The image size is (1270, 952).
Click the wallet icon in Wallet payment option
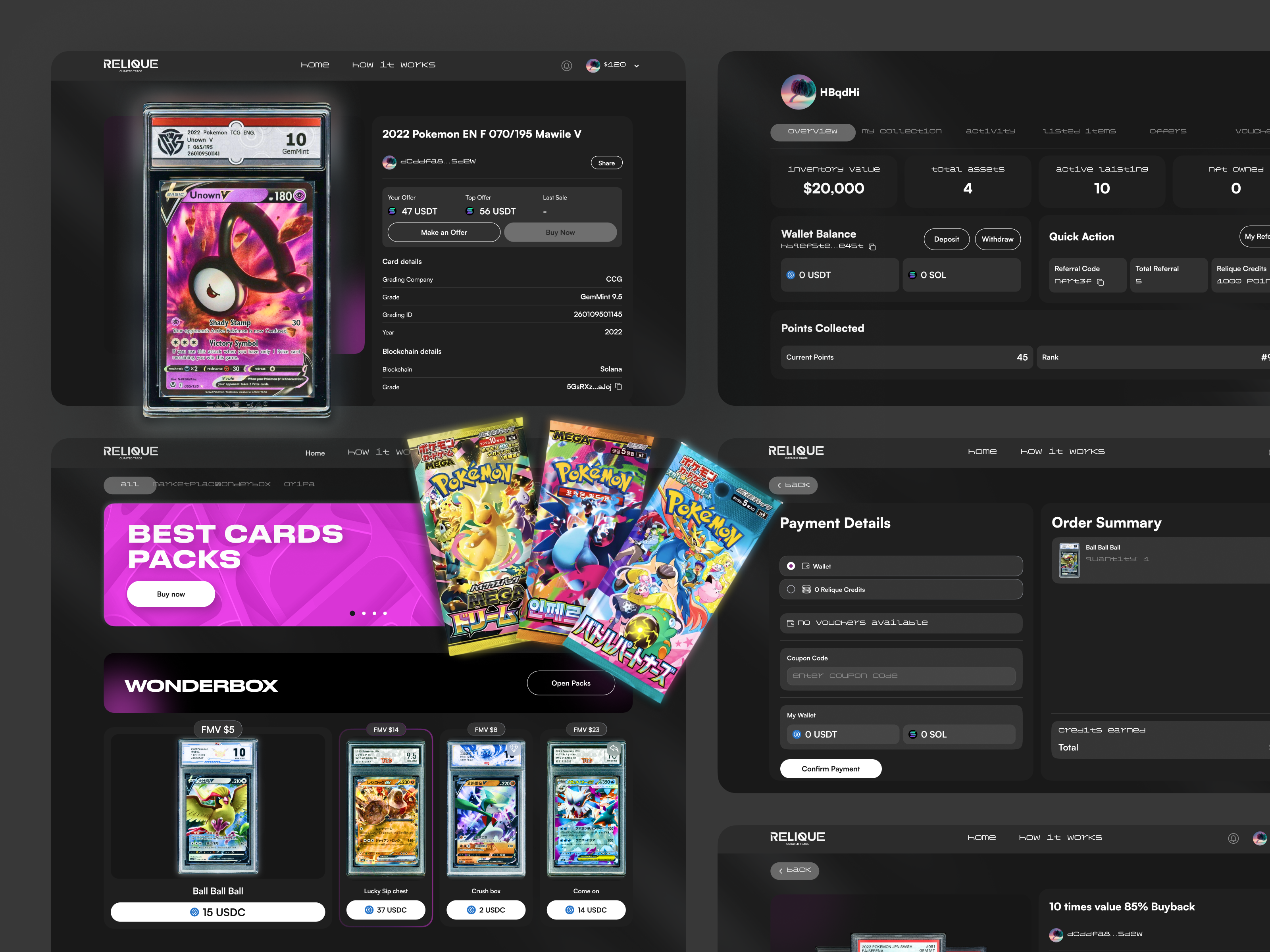806,566
